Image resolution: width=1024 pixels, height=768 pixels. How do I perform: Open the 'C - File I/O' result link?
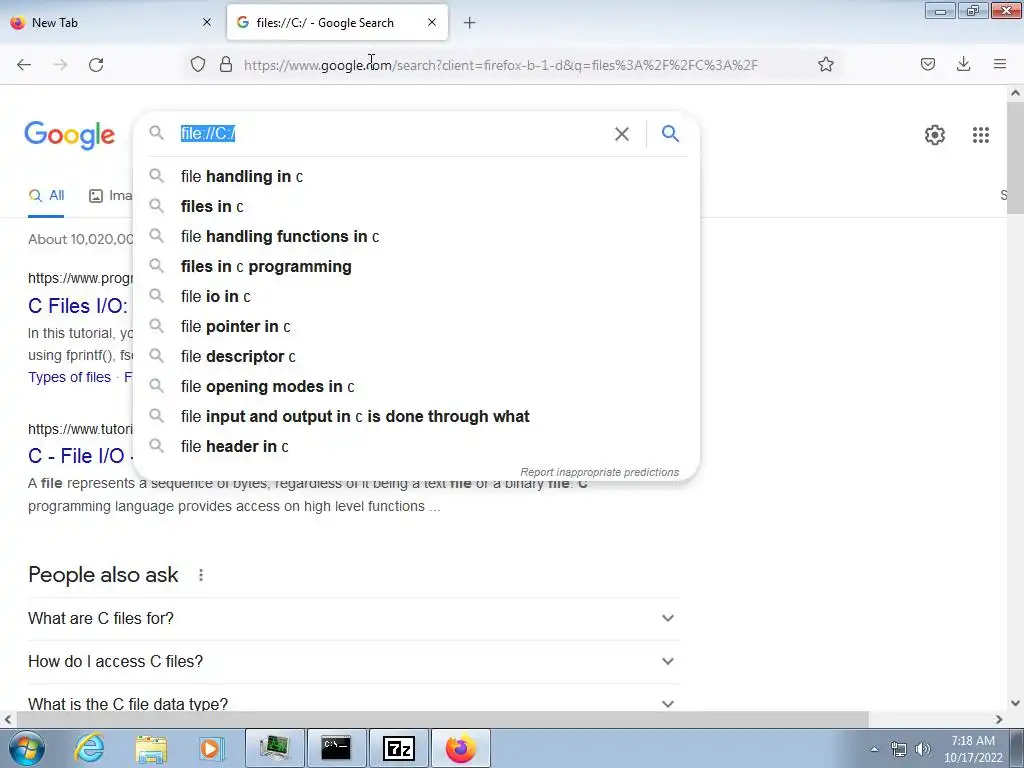click(x=80, y=456)
